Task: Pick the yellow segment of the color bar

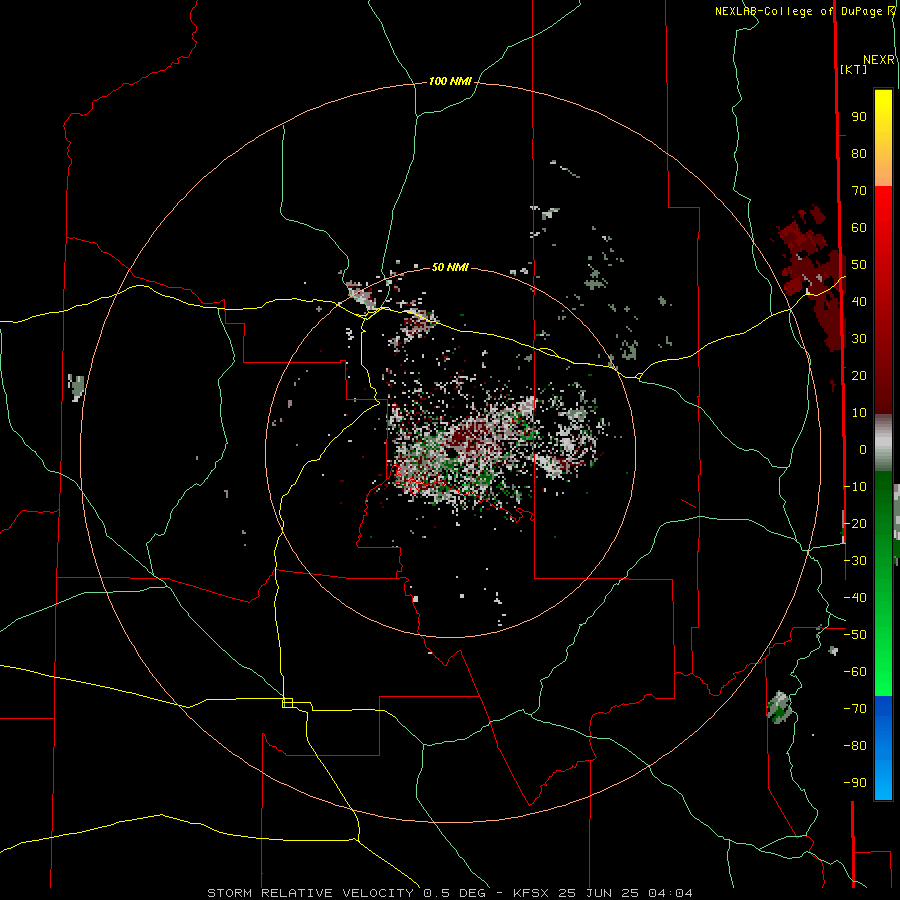Action: 883,138
